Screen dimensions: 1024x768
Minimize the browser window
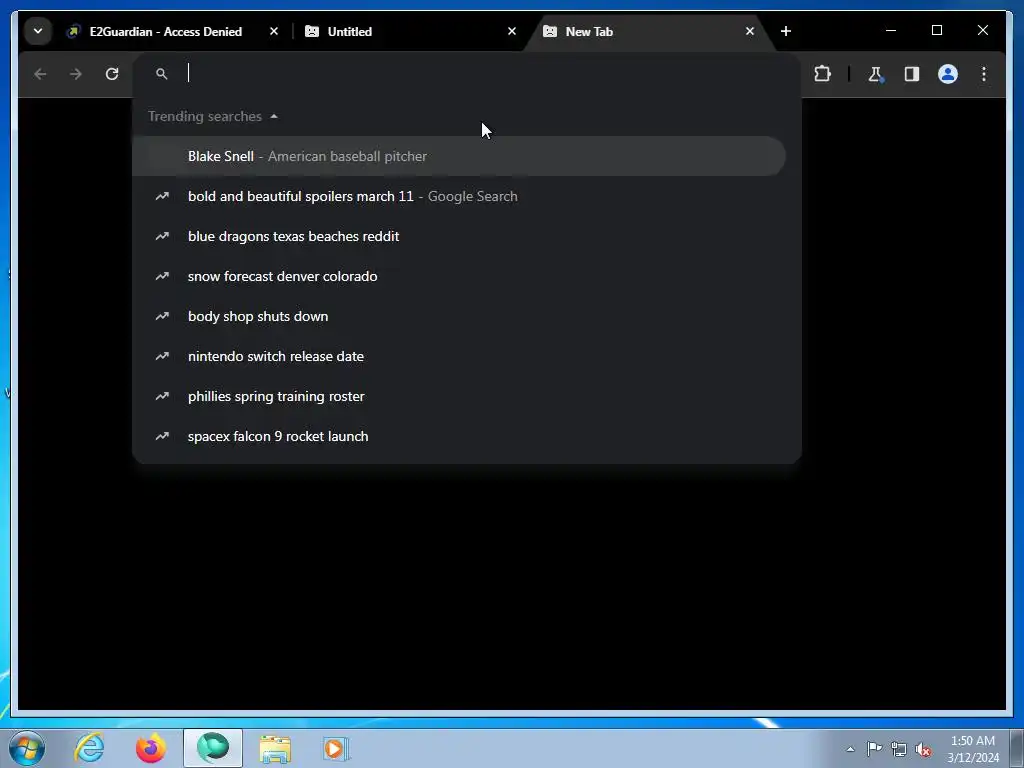(891, 31)
